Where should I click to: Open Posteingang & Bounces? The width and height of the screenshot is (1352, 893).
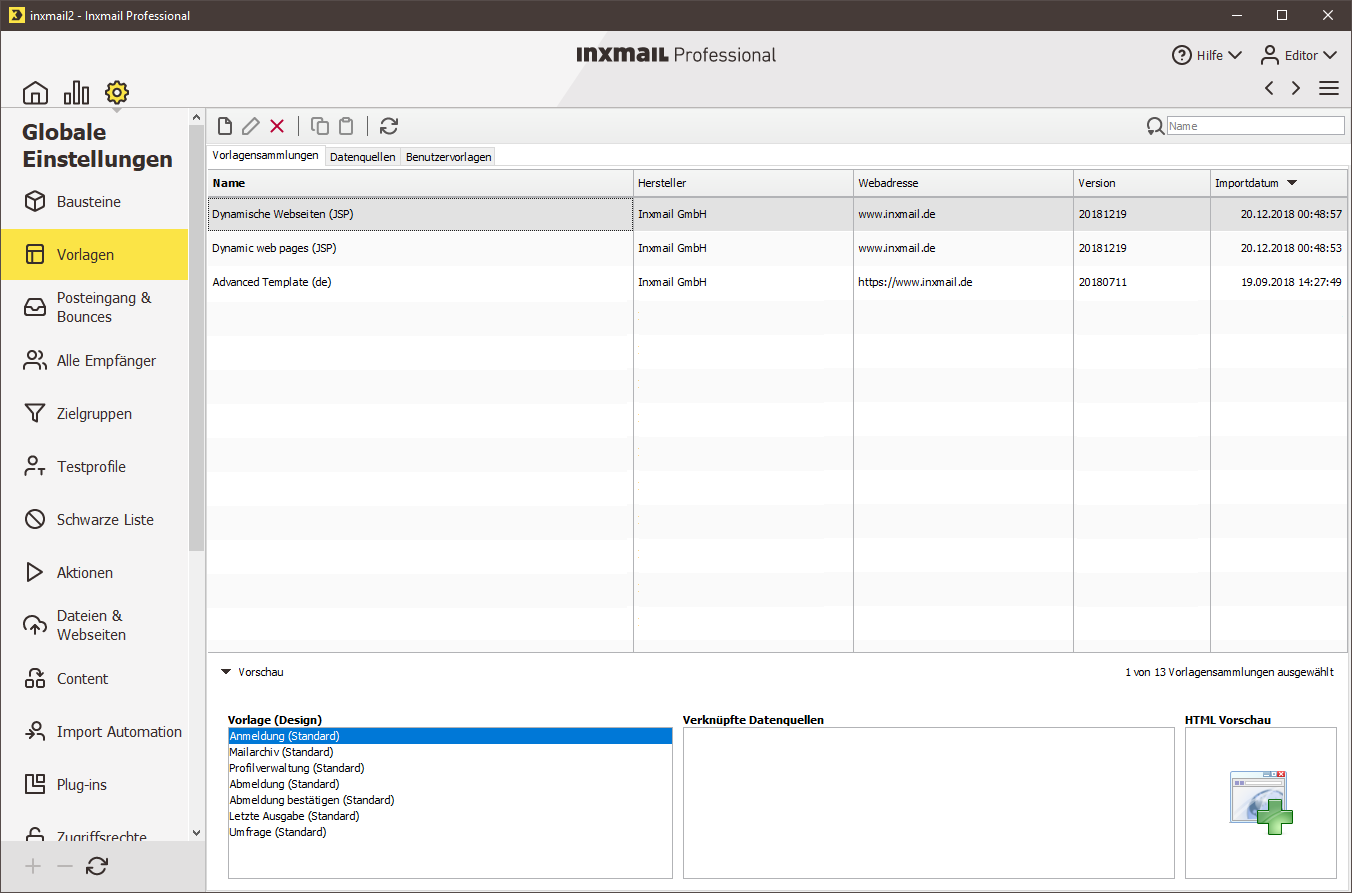(94, 307)
